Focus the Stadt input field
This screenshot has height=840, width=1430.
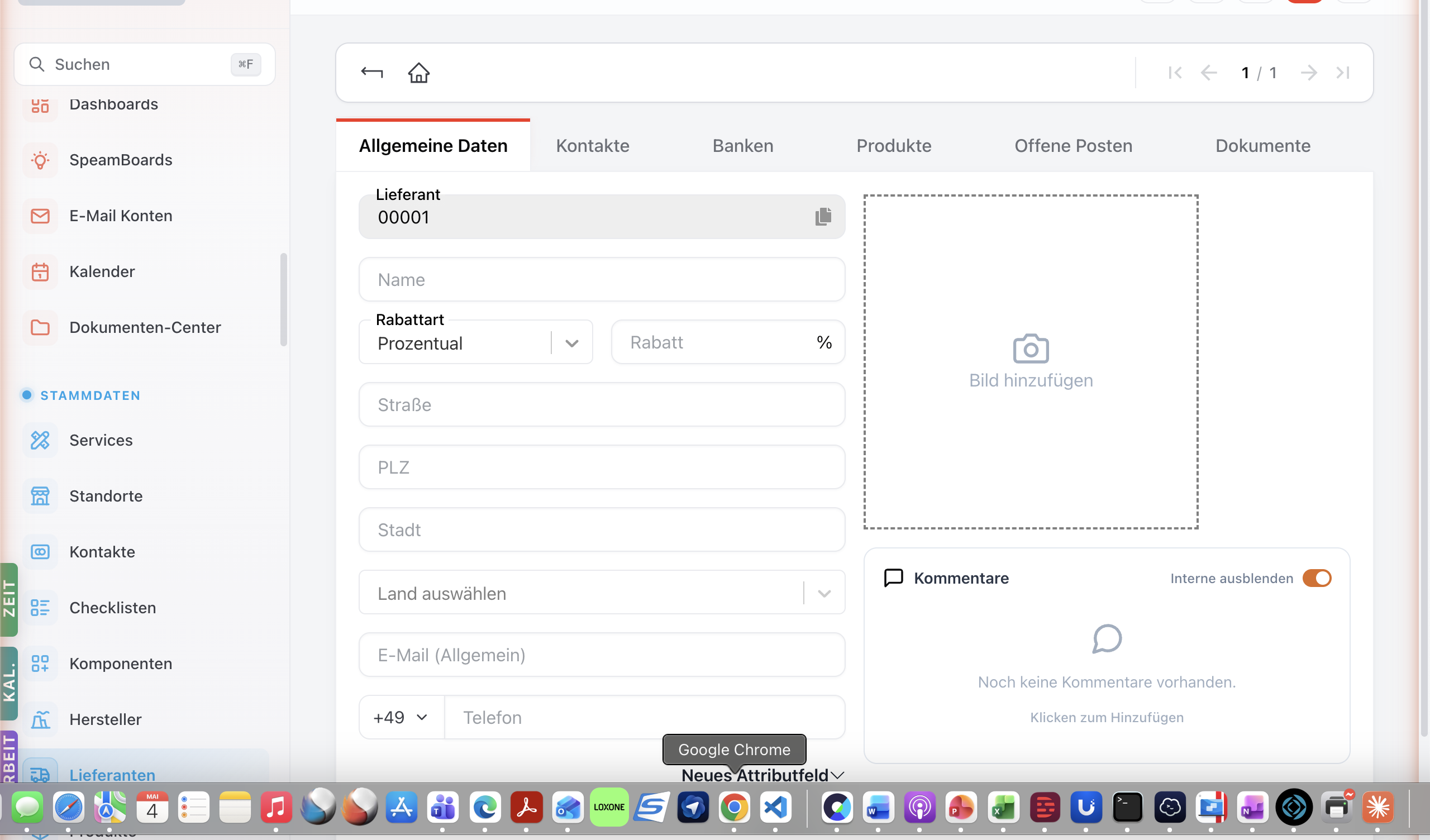pos(602,529)
